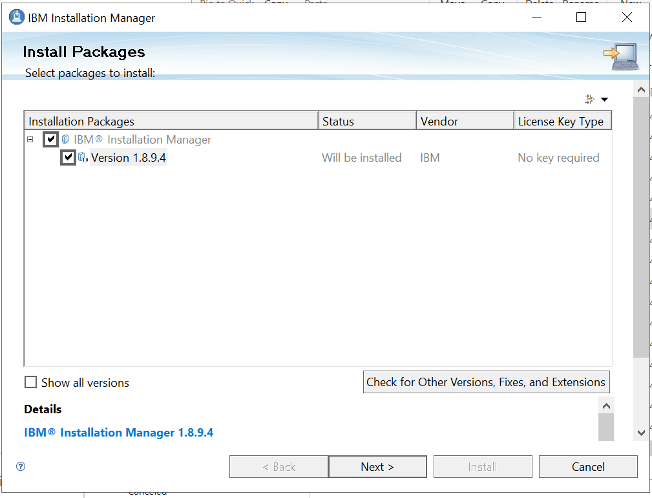Sort by the Status column header
The height and width of the screenshot is (498, 652).
[366, 121]
